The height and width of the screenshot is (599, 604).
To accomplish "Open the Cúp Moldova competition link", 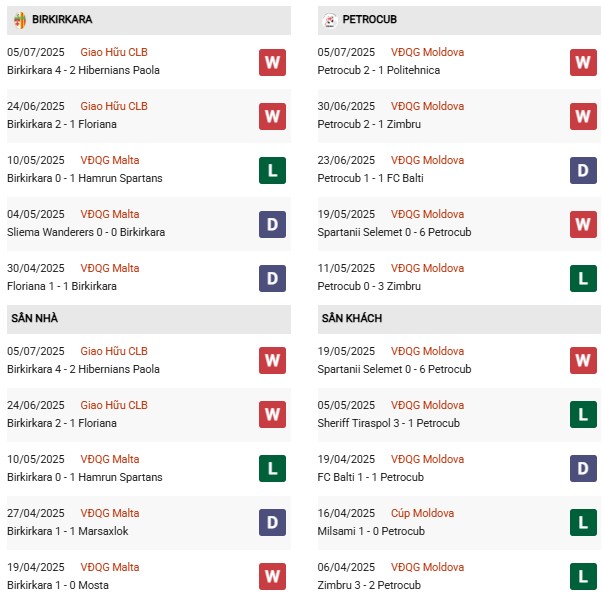I will coord(422,513).
